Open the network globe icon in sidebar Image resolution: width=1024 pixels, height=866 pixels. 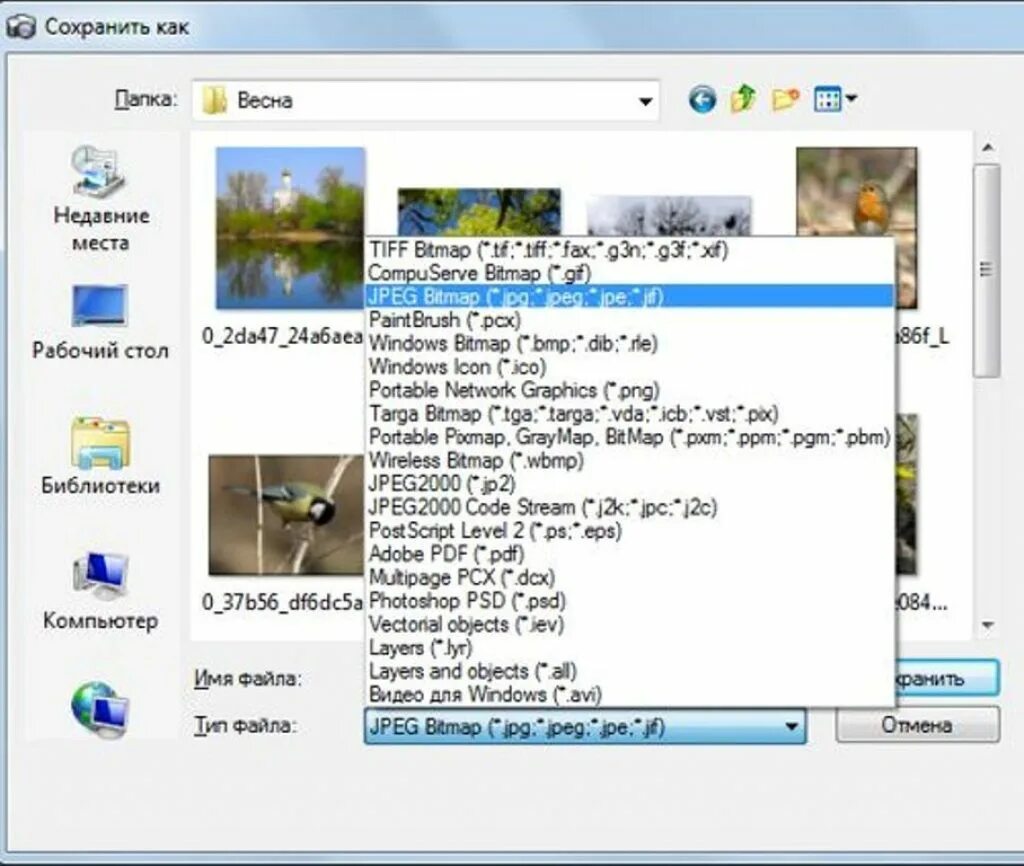100,709
